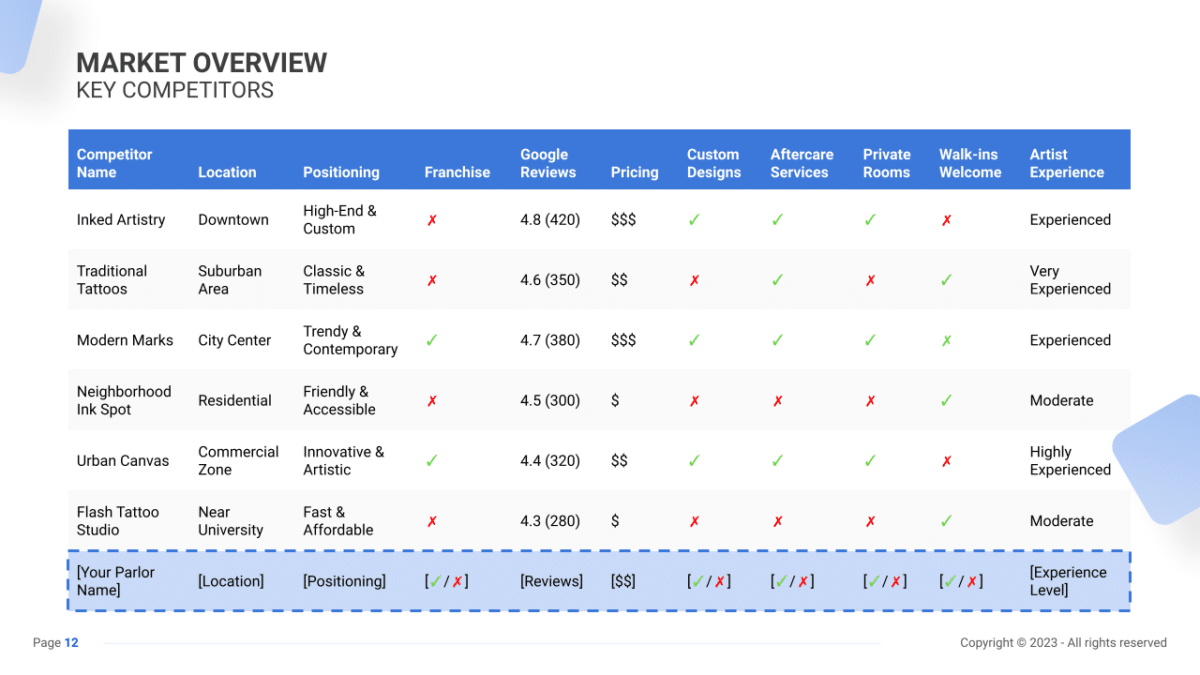Click the Custom Designs cross for Traditional Tattoos
Screen dimensions: 1200x675
[x=694, y=280]
